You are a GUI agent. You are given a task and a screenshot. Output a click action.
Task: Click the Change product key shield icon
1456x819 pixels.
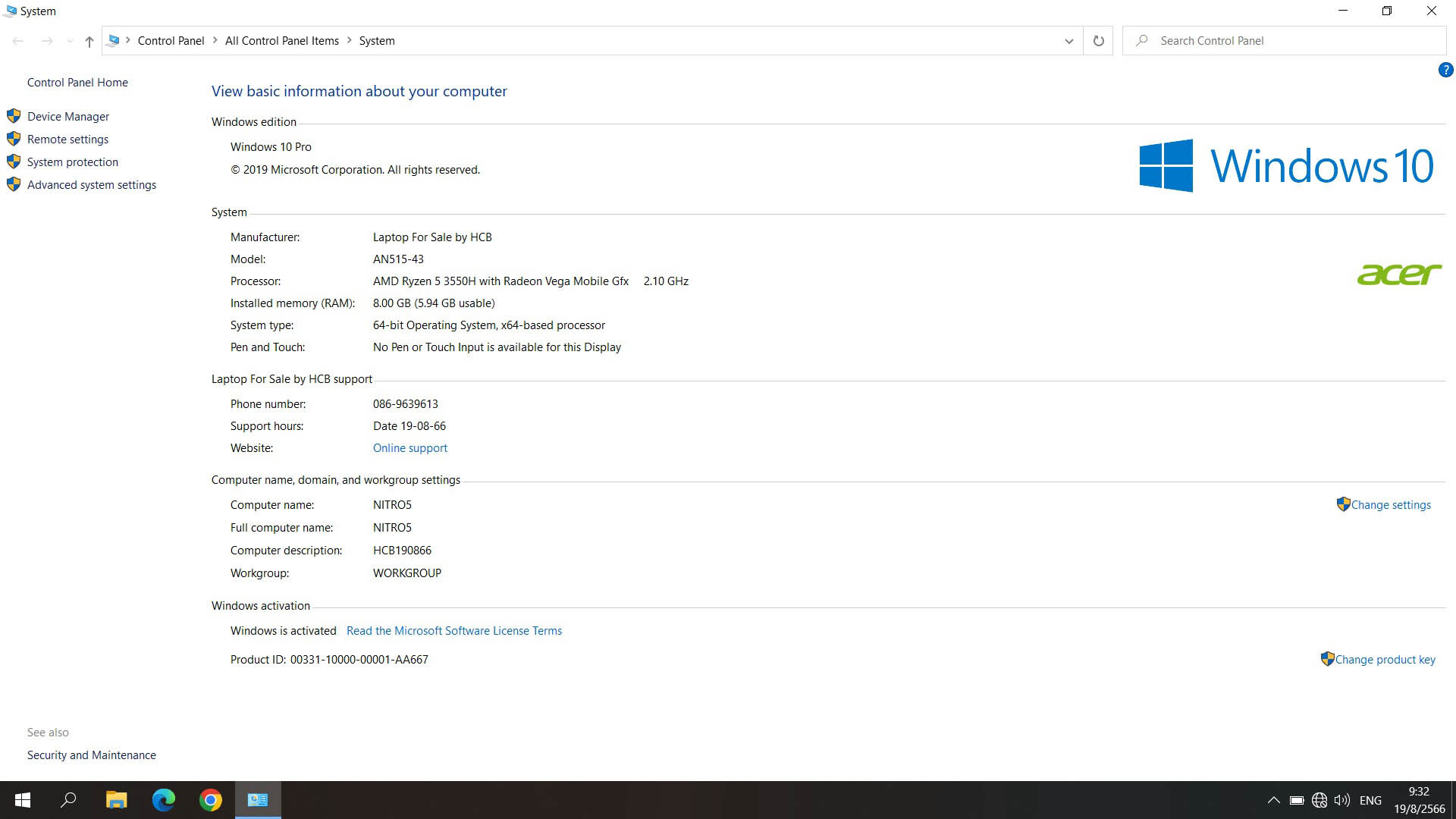click(1327, 659)
